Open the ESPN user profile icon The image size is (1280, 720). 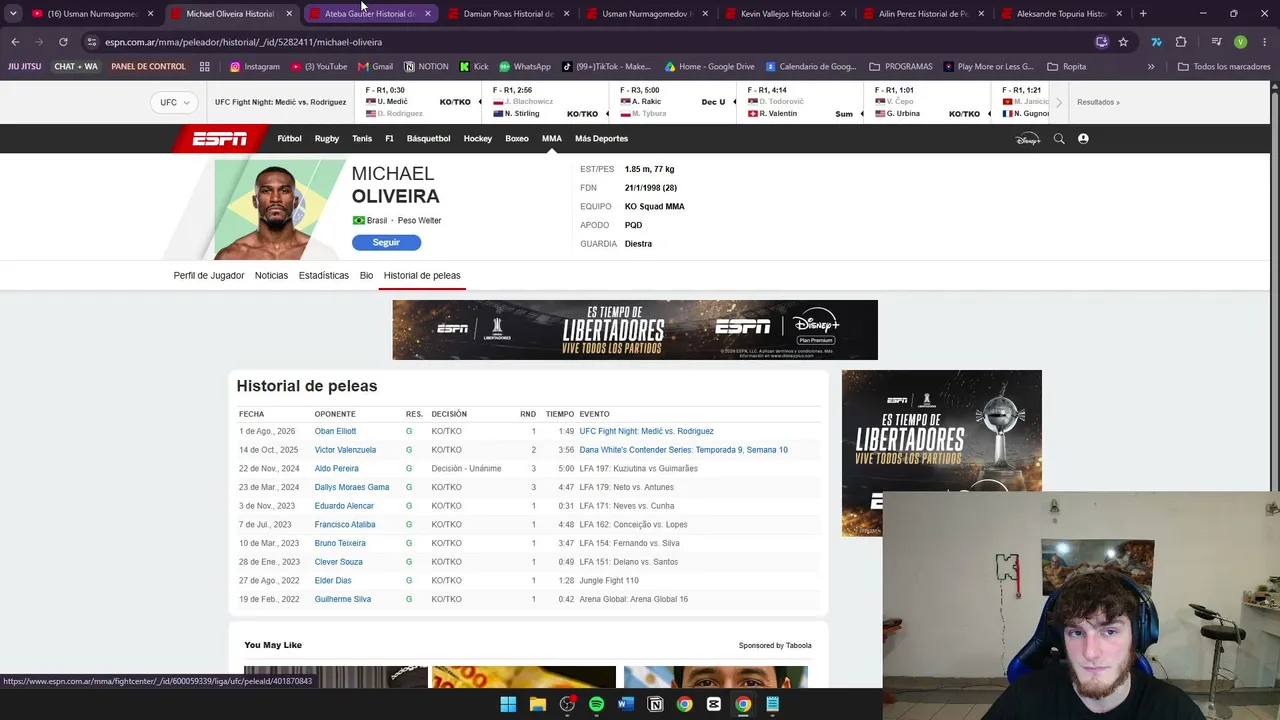1083,139
